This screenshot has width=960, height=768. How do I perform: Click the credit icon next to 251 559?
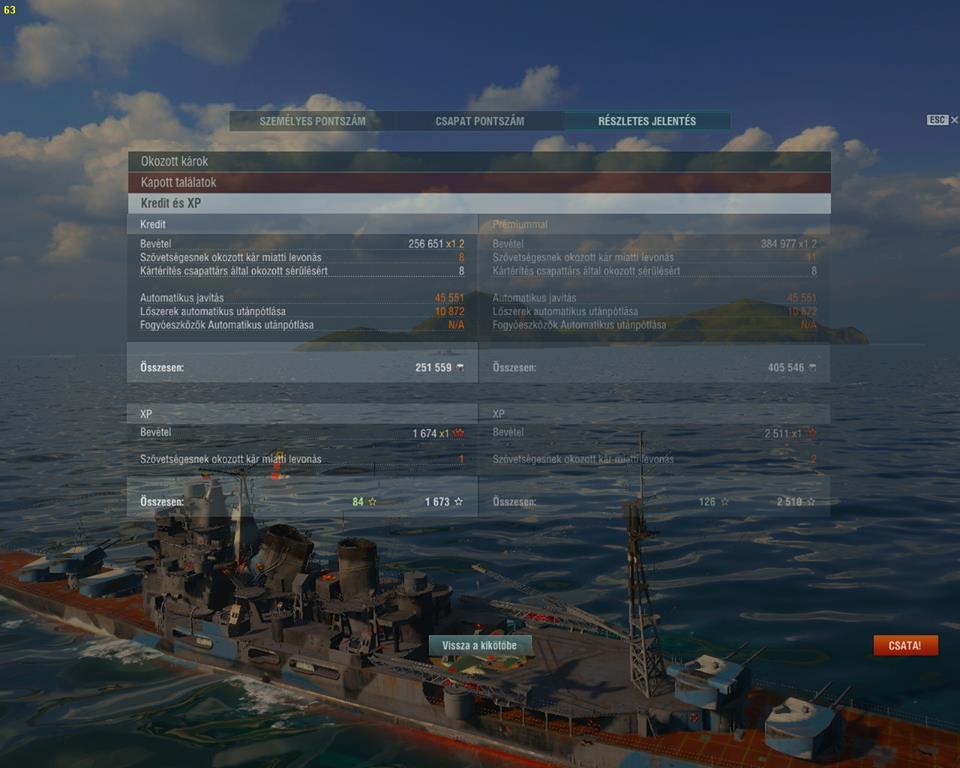460,367
